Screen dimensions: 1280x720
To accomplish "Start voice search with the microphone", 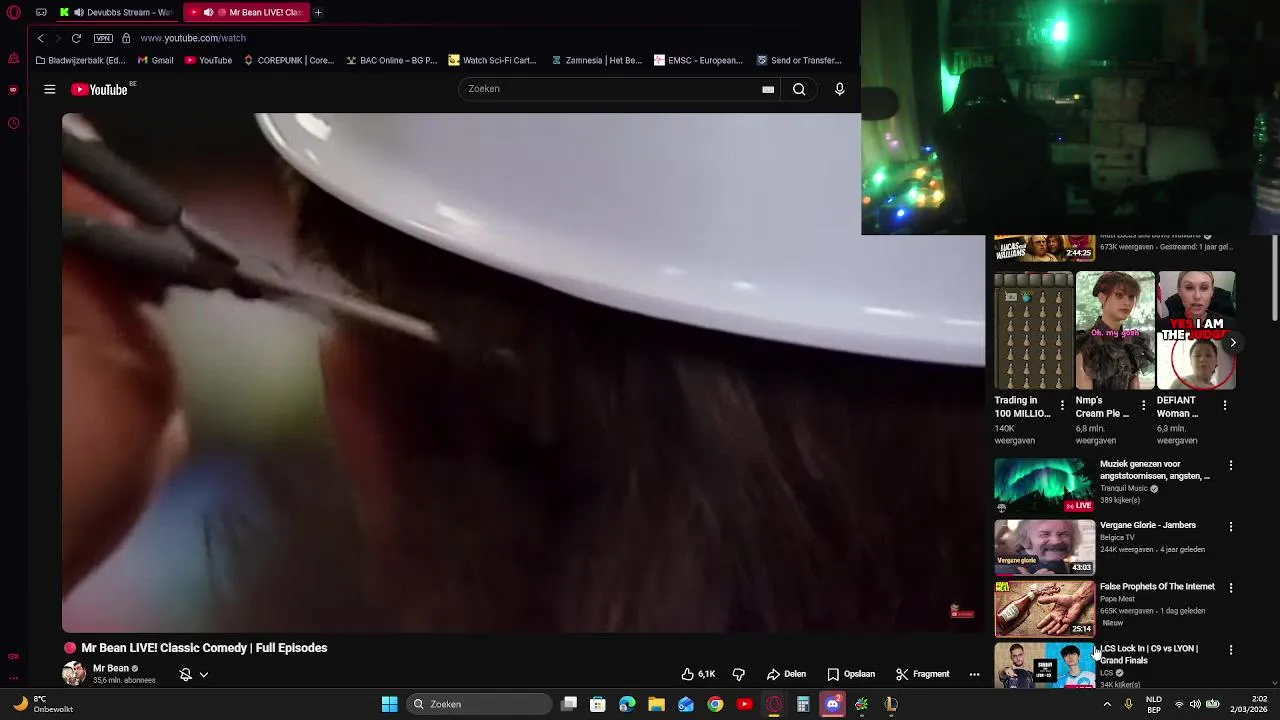I will pos(840,89).
